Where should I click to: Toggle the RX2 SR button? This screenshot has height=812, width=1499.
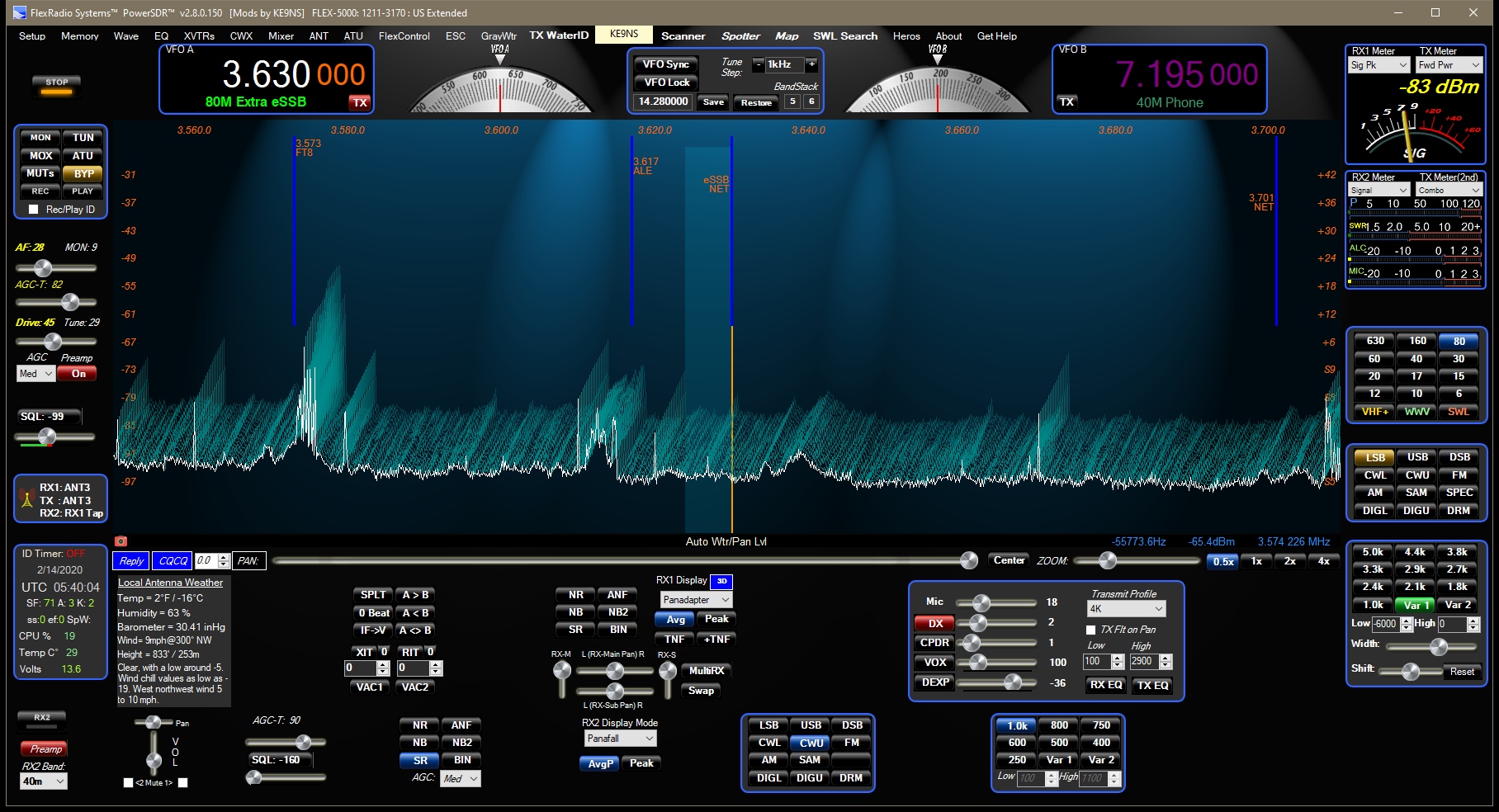point(420,760)
